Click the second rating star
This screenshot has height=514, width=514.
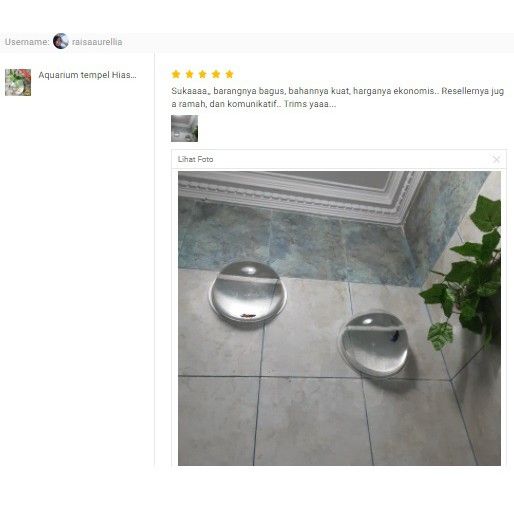pyautogui.click(x=189, y=74)
